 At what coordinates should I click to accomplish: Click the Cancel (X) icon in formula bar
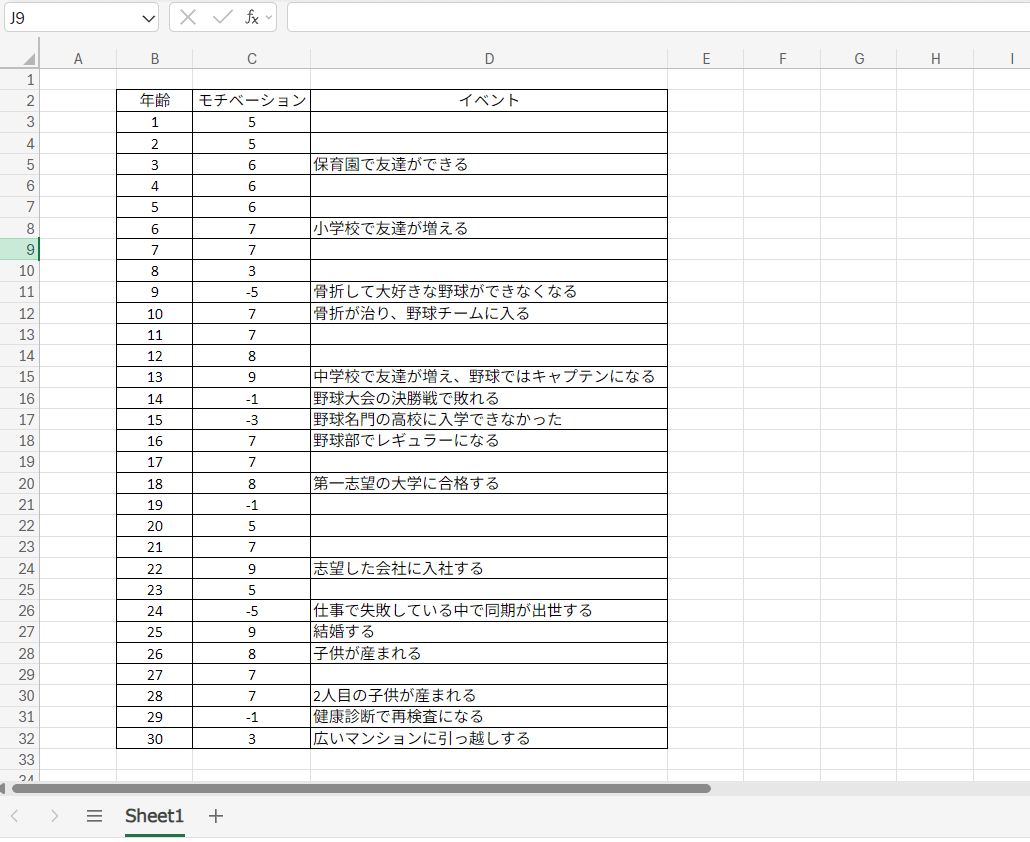[188, 17]
